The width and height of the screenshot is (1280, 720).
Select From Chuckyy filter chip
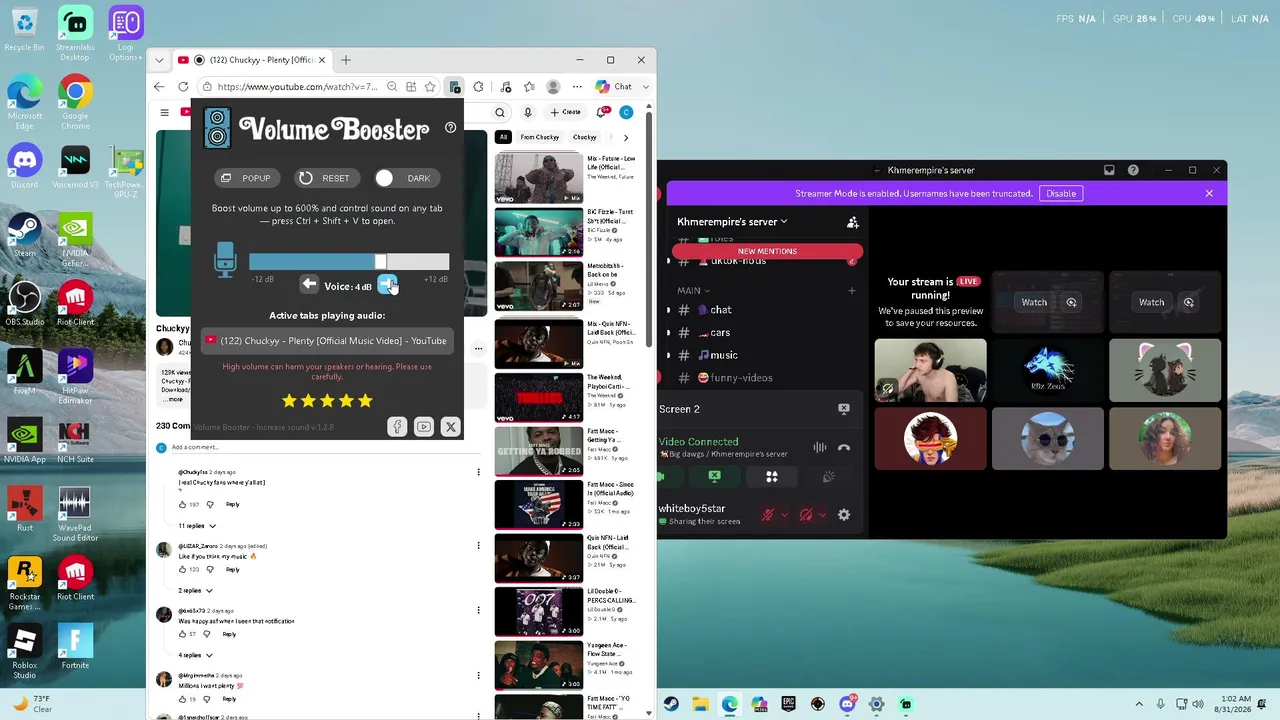540,137
